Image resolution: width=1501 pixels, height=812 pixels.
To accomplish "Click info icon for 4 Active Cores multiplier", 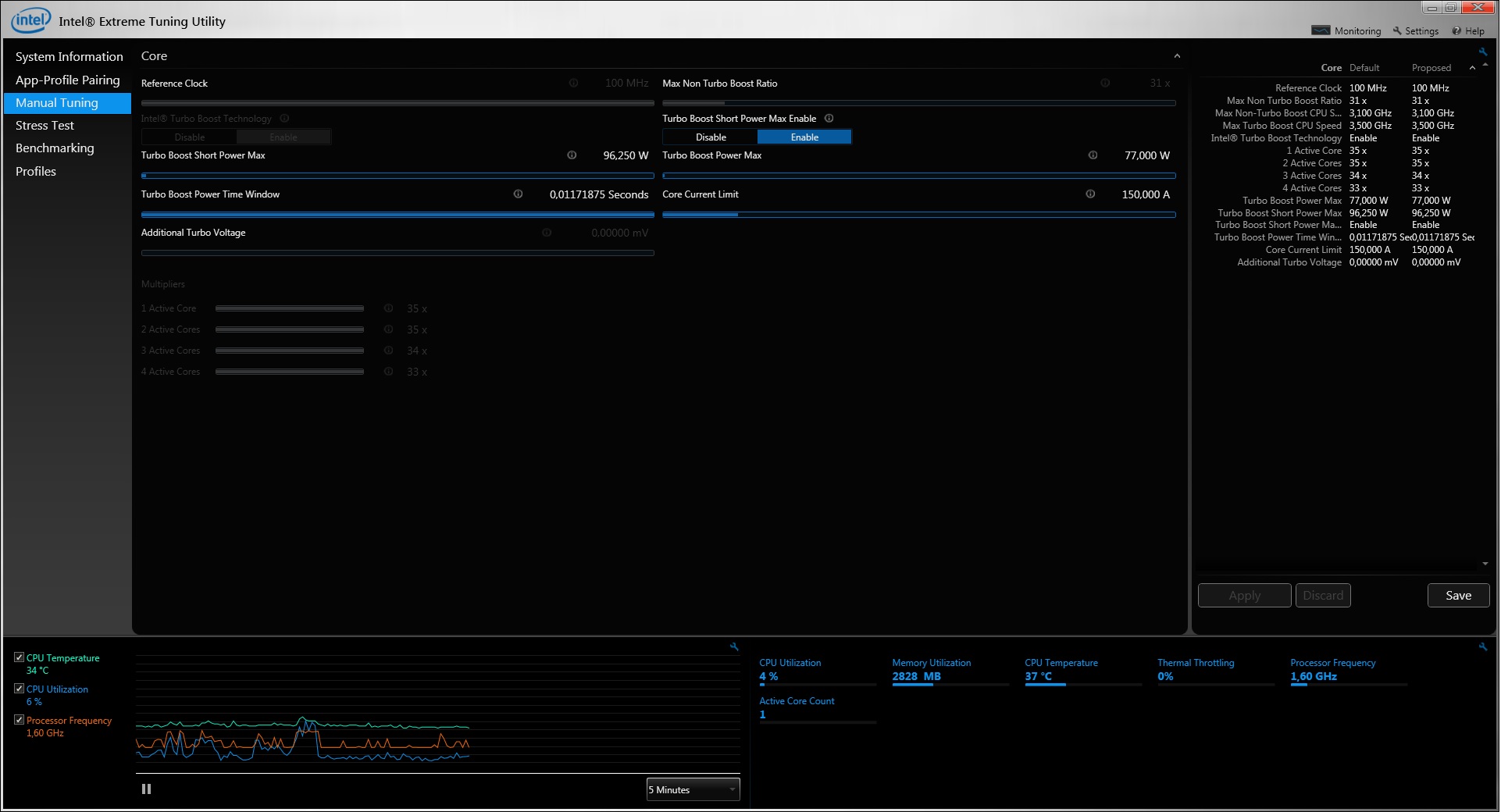I will point(388,372).
